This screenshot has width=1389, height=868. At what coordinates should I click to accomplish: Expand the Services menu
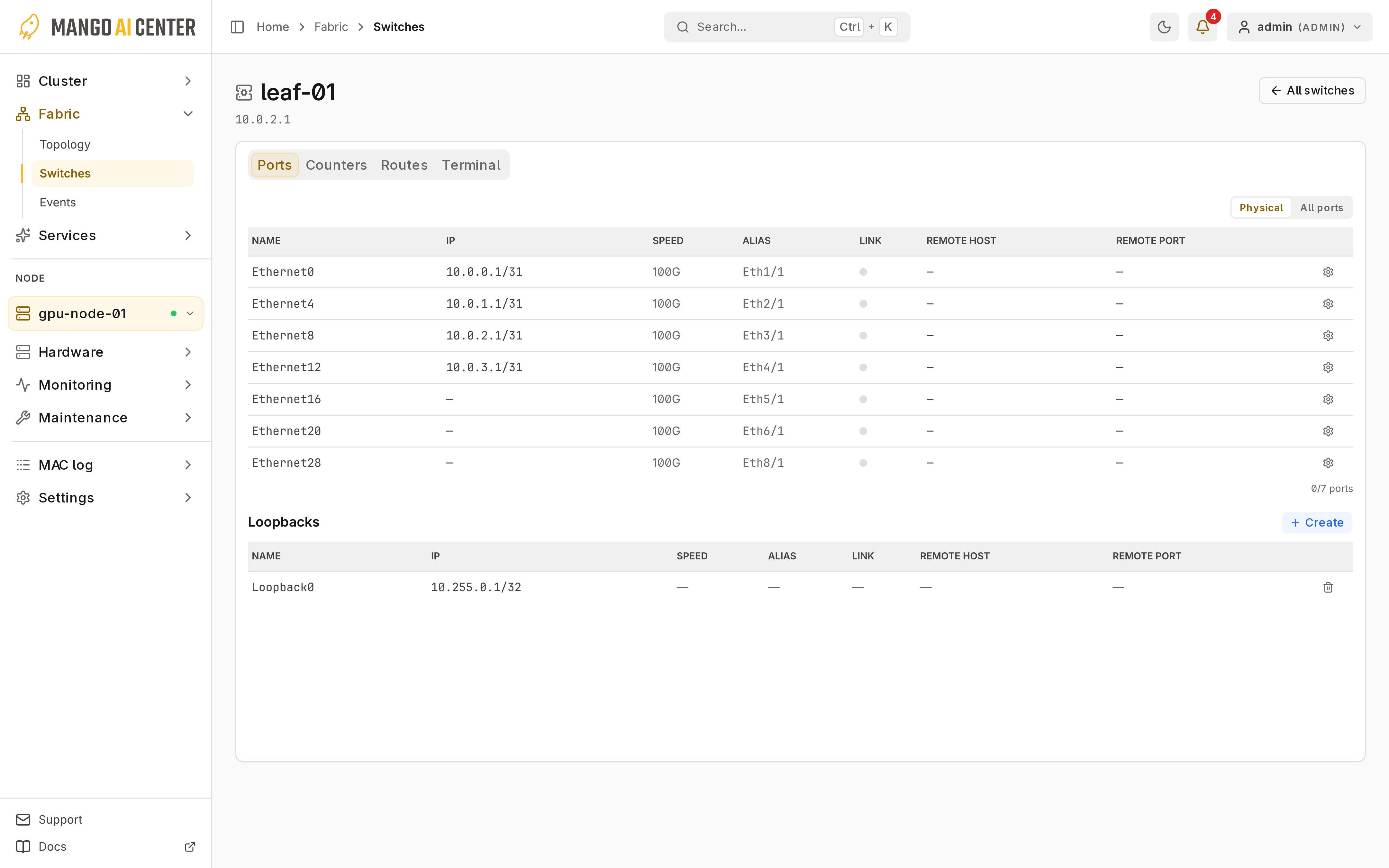pyautogui.click(x=105, y=235)
